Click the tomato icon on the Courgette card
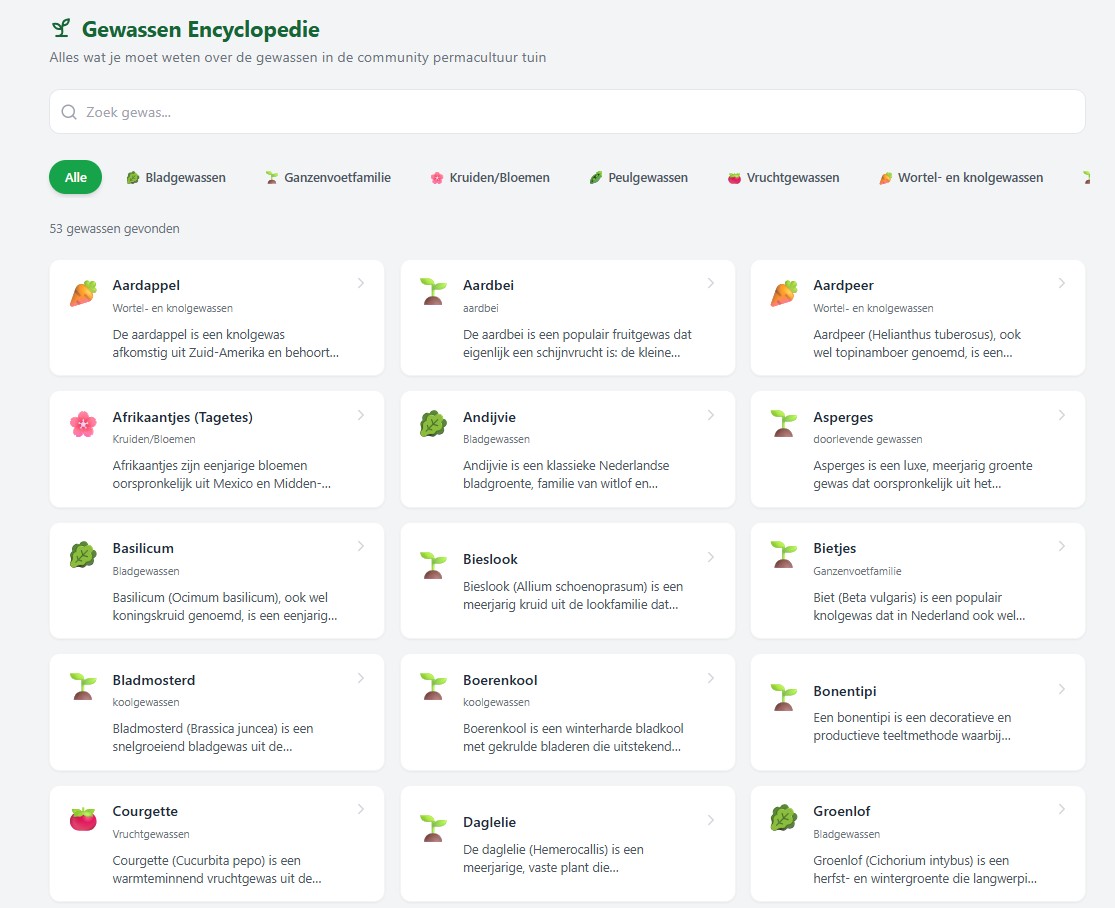Image resolution: width=1115 pixels, height=908 pixels. (82, 817)
